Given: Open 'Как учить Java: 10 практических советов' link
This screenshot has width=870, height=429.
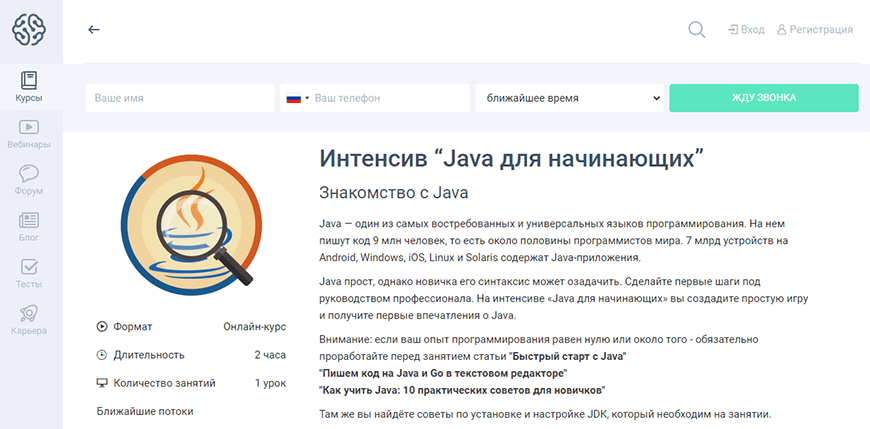Looking at the screenshot, I should [462, 390].
